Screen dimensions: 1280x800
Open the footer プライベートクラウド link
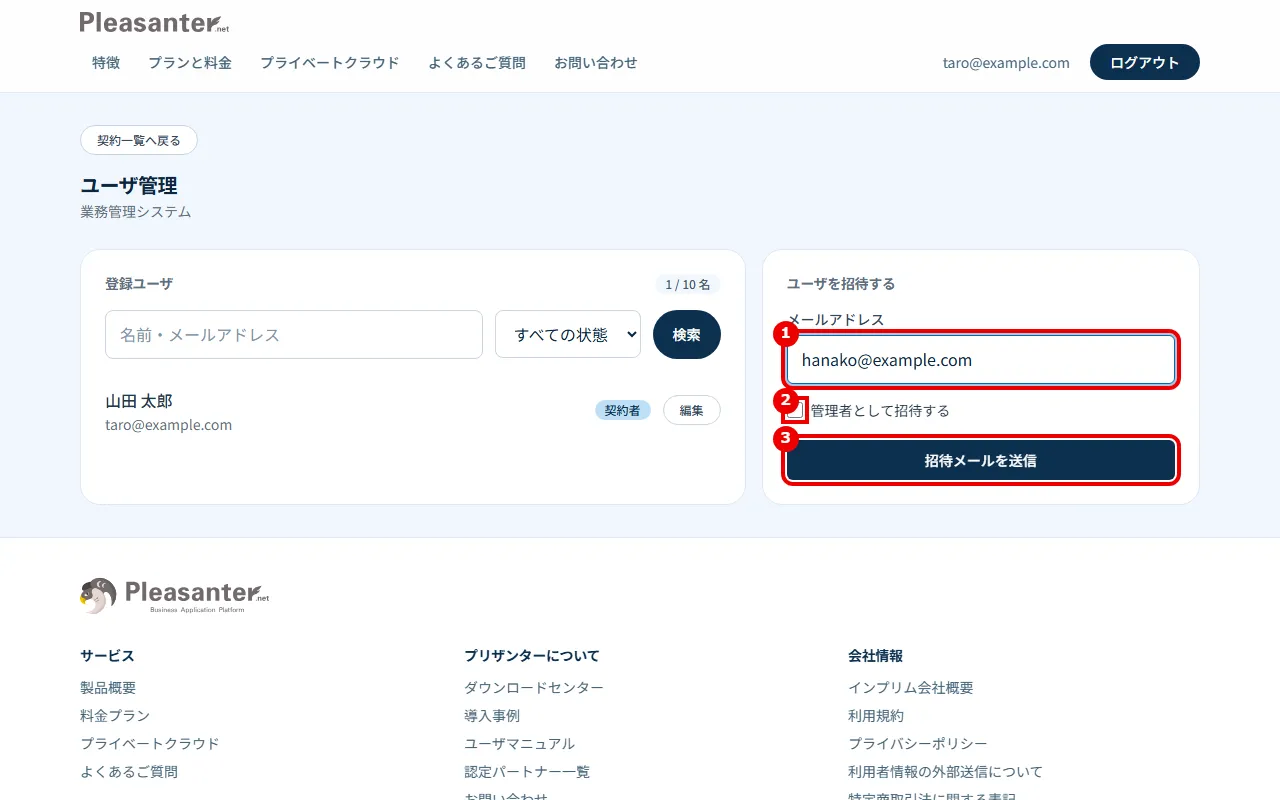coord(150,744)
